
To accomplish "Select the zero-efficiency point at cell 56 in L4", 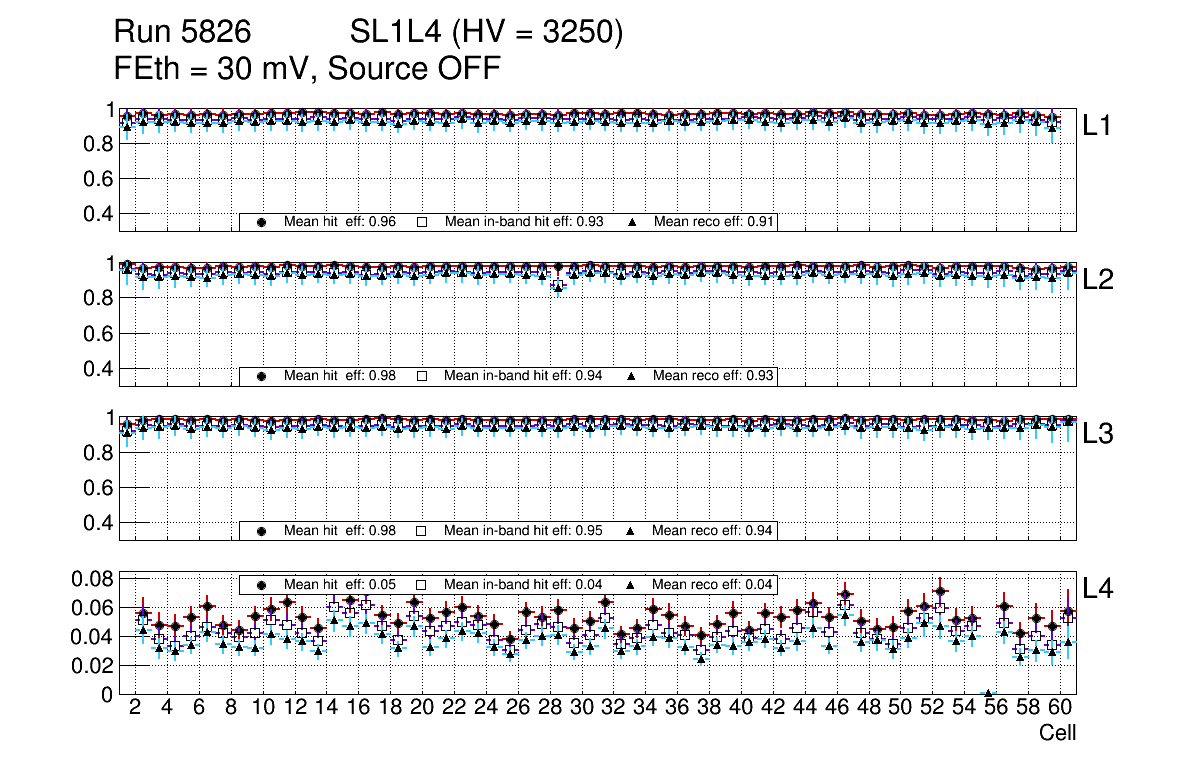I will click(988, 693).
